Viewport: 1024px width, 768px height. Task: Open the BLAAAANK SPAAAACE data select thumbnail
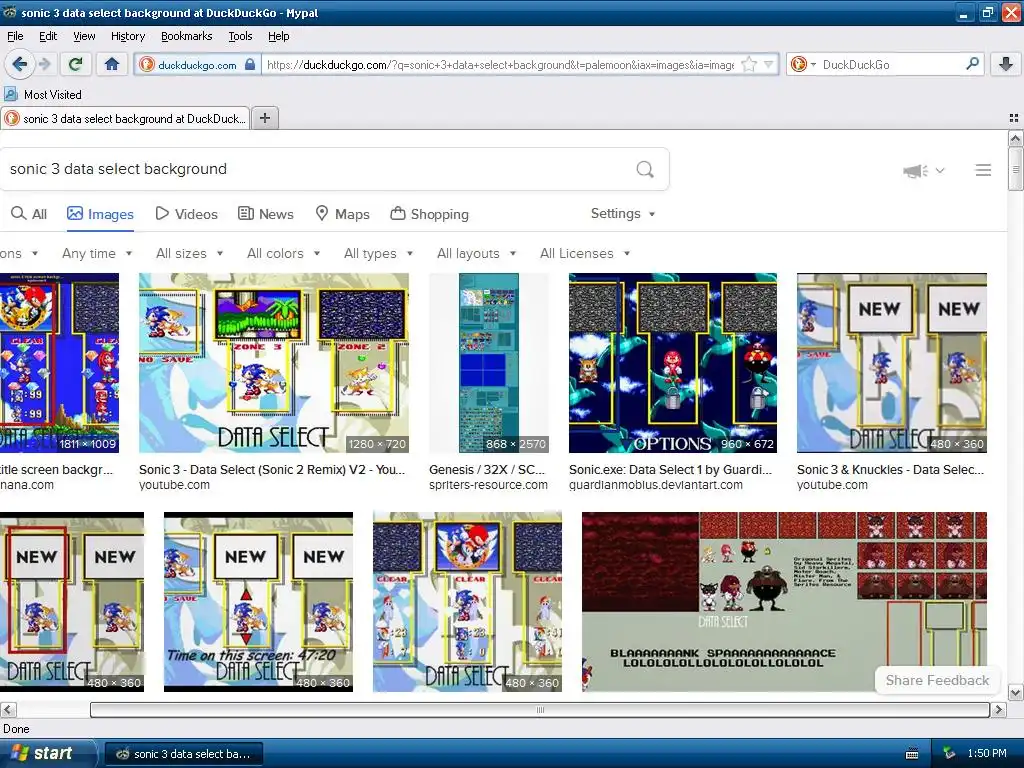[x=784, y=601]
